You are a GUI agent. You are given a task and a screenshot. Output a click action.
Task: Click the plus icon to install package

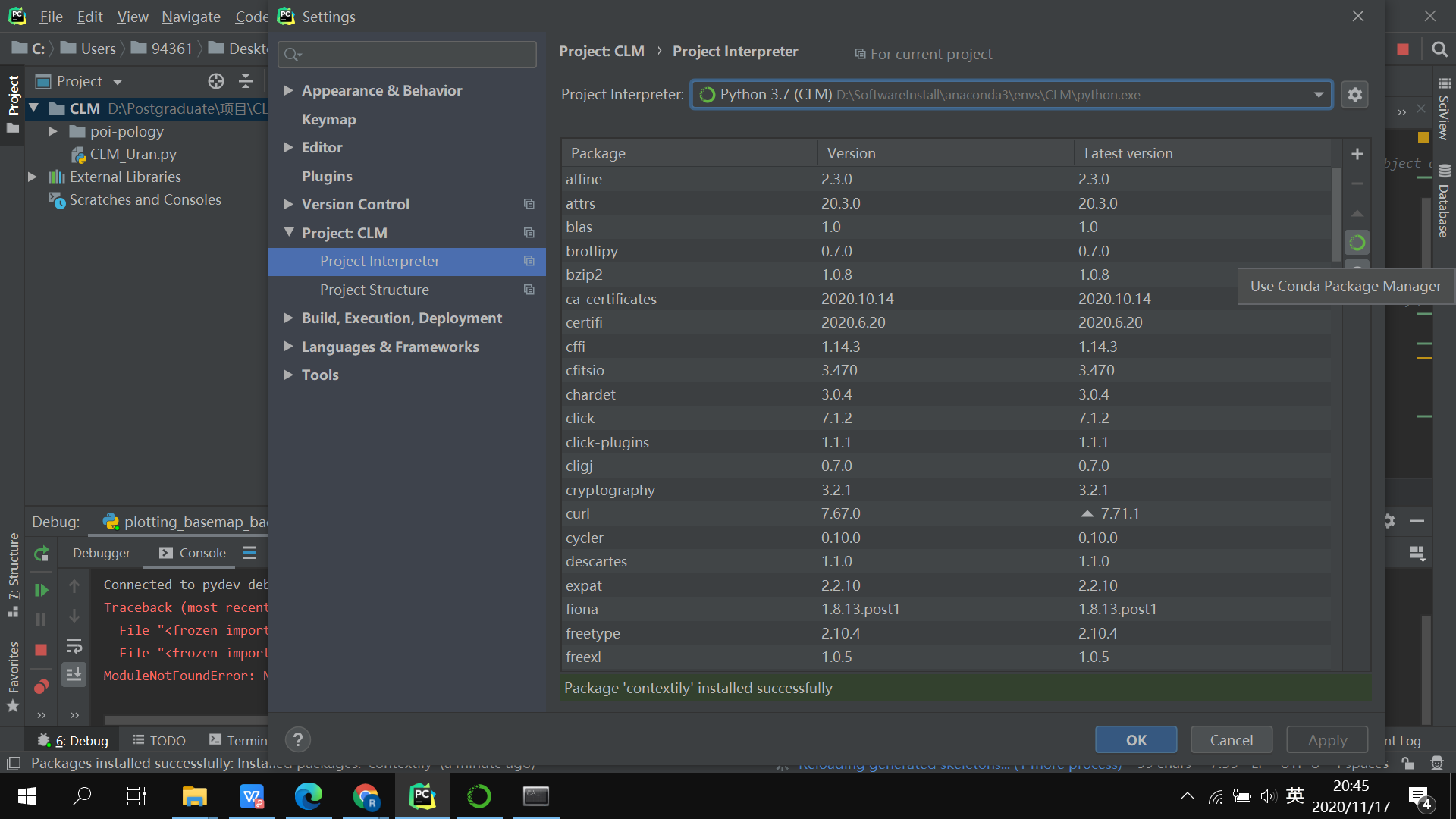click(1357, 154)
